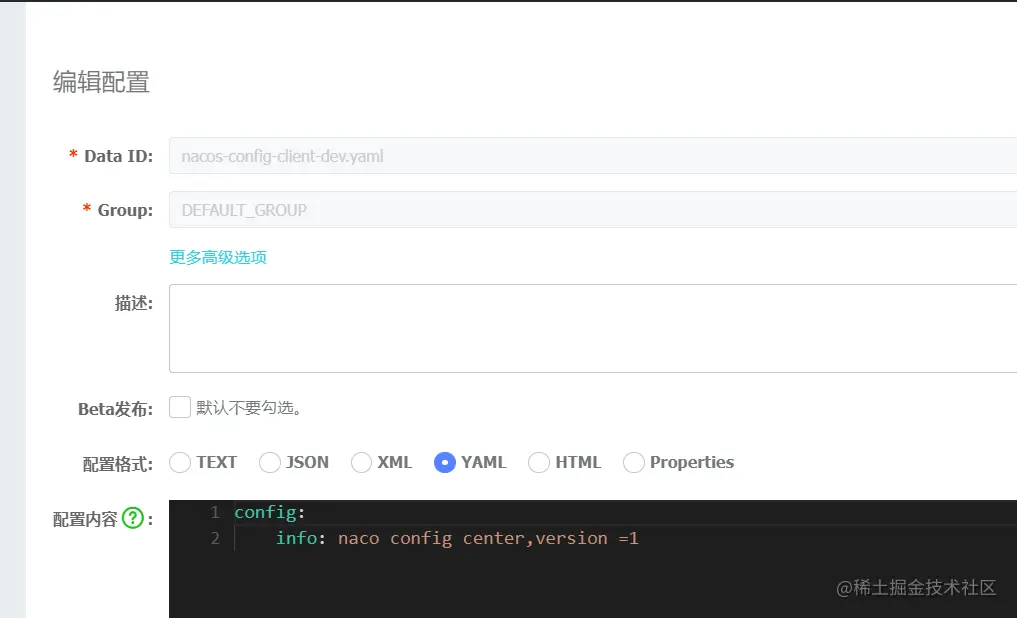
Task: Pick the HTML format radio button
Action: coord(539,462)
